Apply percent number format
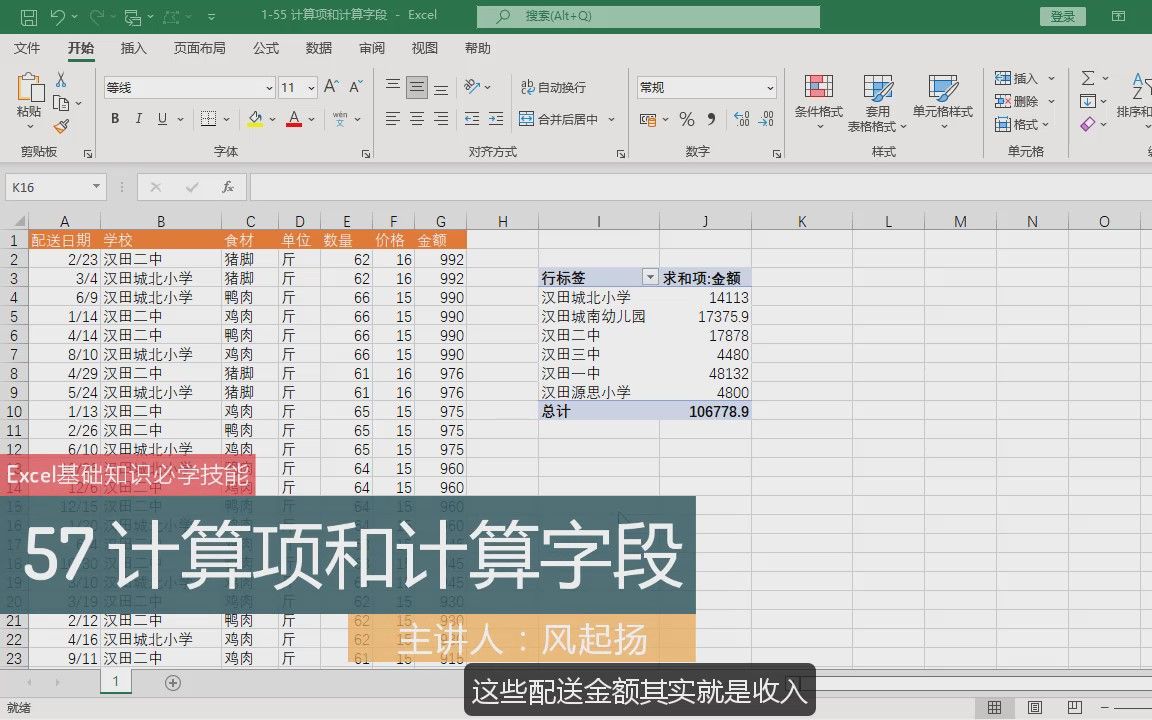Screen dimensions: 1152x720 click(x=686, y=118)
